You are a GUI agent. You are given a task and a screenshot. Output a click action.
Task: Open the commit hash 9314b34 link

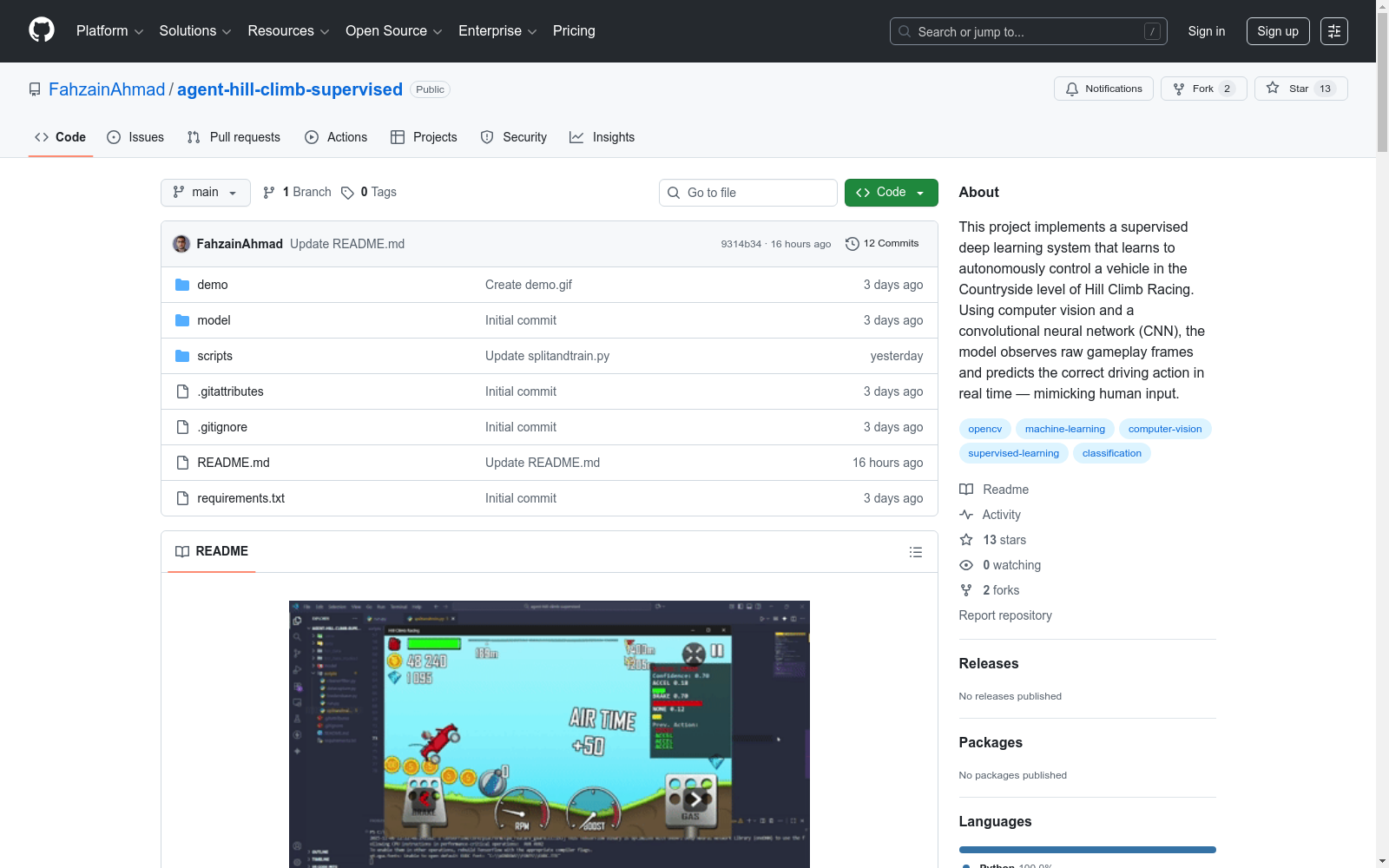click(741, 244)
